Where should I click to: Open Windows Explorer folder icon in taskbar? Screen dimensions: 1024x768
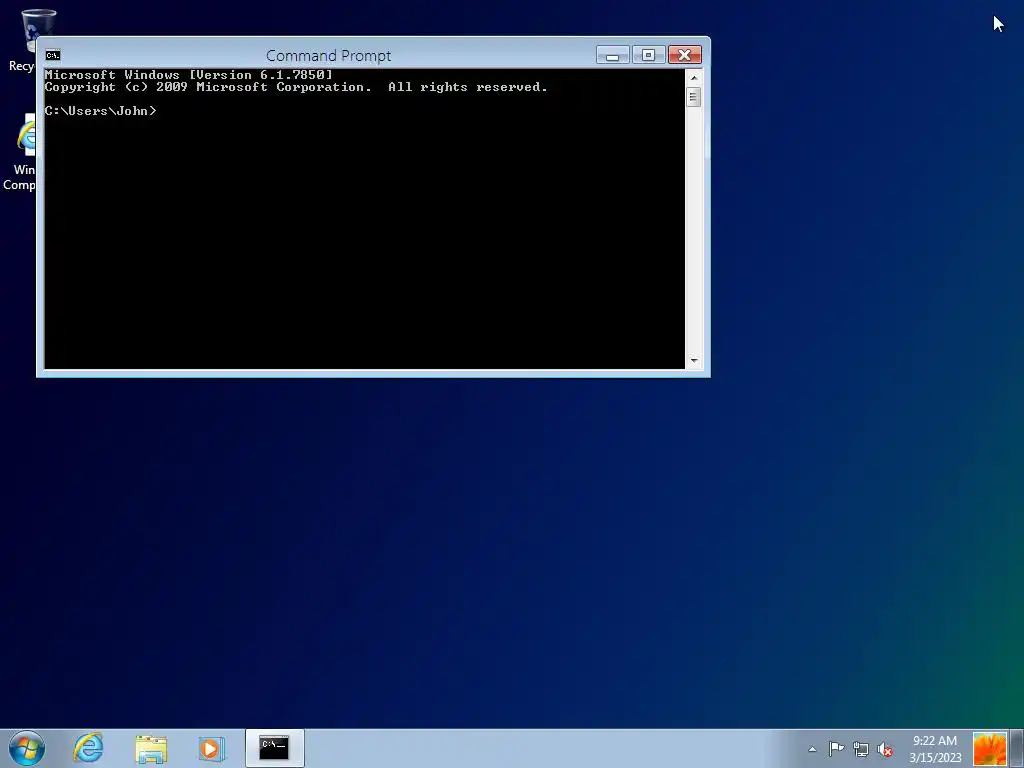point(151,748)
